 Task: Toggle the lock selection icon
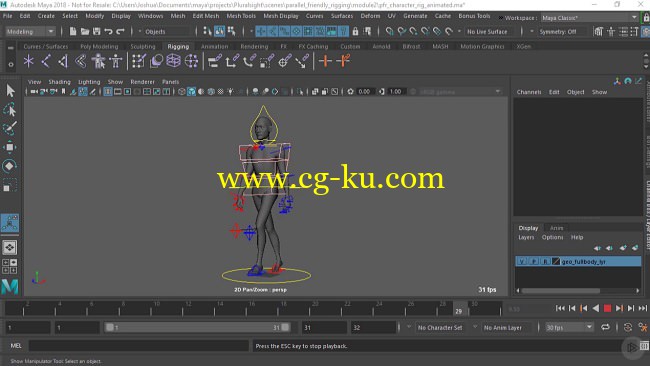[355, 31]
